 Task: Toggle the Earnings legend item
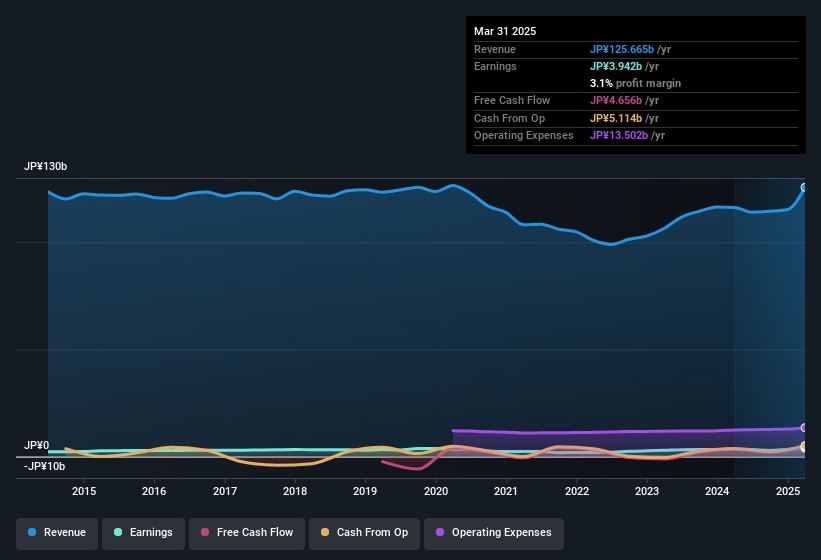coord(143,533)
